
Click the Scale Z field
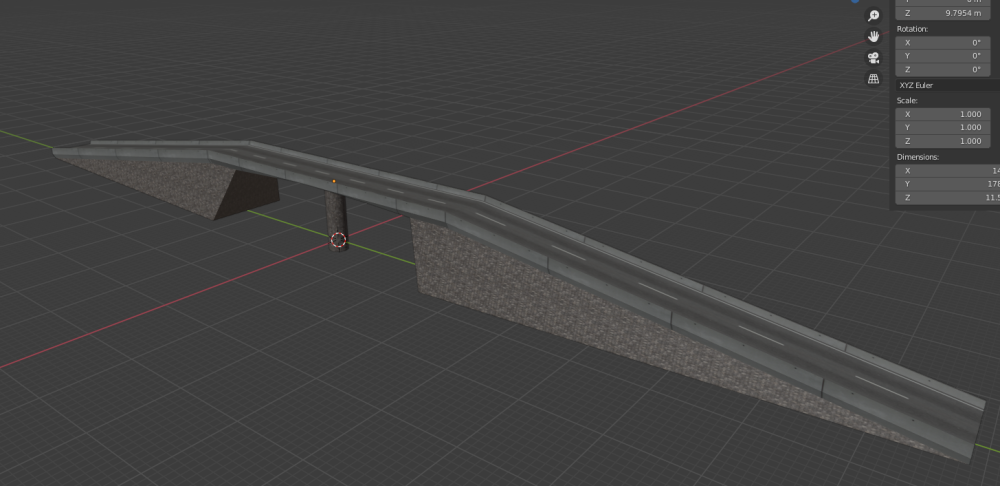coord(944,141)
